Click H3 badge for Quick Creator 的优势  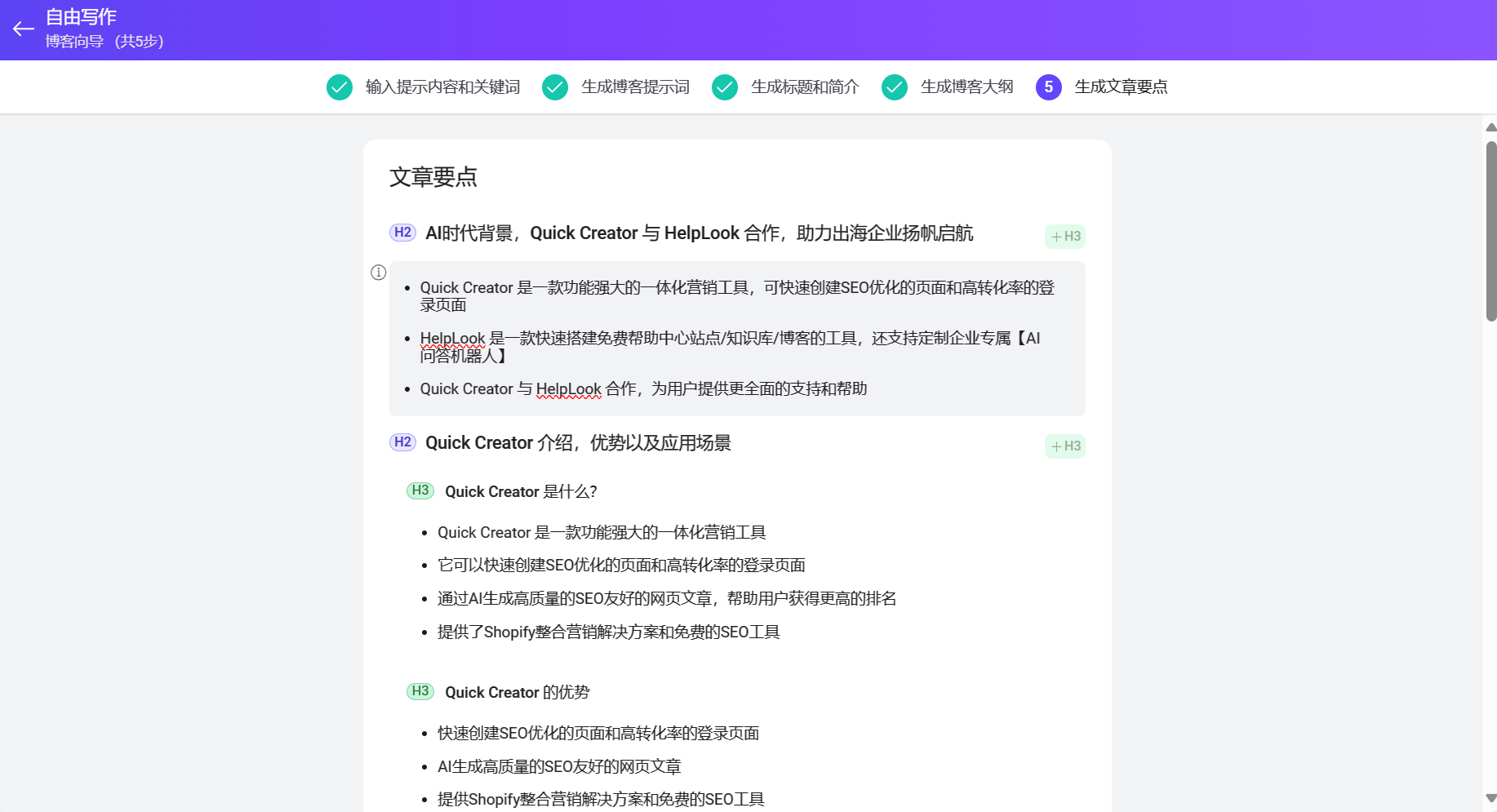coord(420,691)
